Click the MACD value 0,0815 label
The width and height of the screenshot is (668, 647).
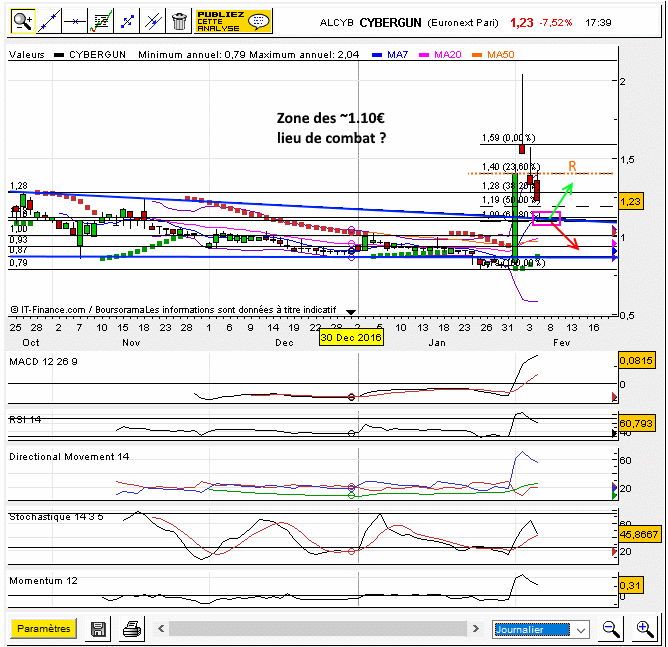point(636,360)
